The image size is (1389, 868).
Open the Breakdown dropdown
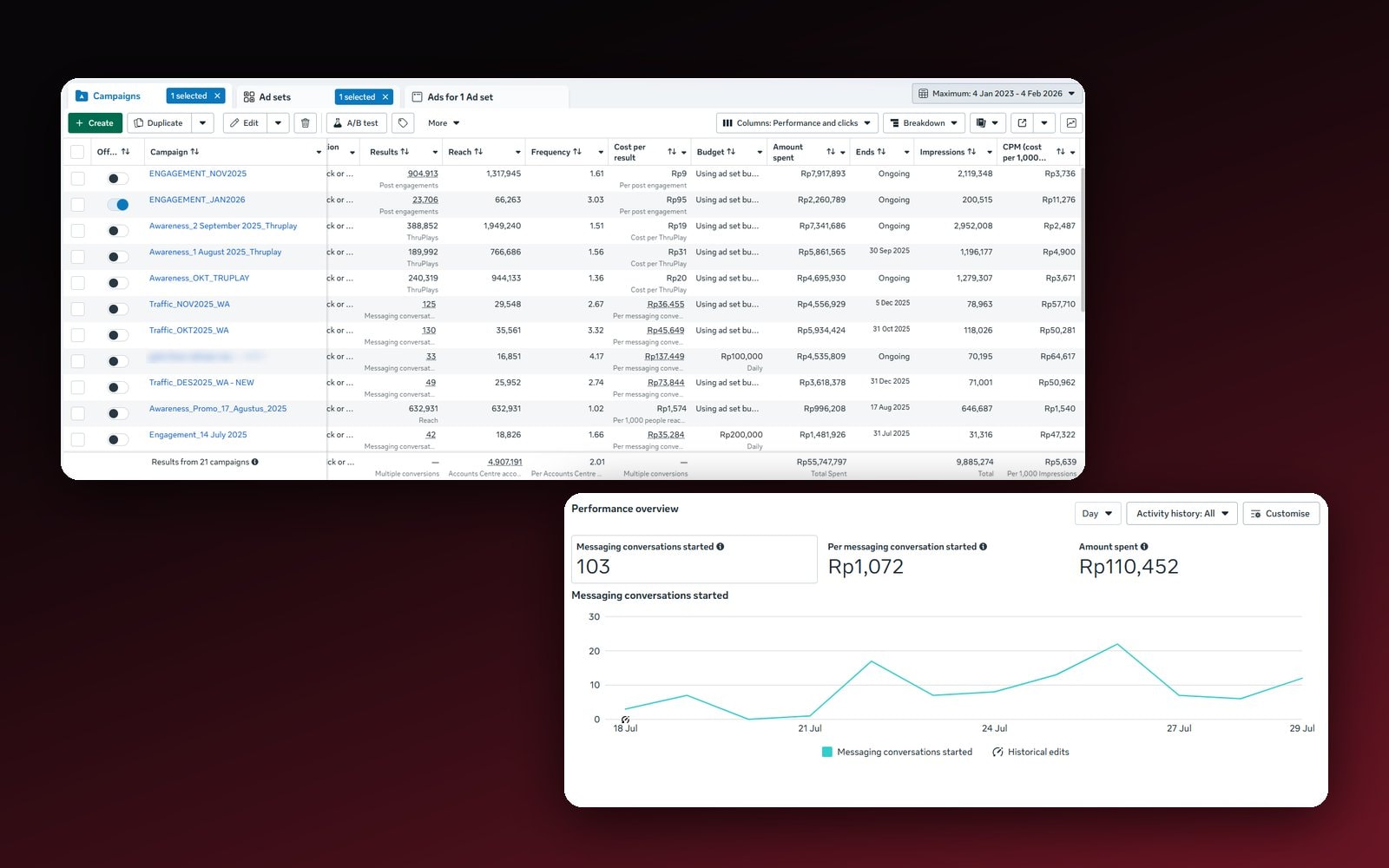(x=924, y=123)
